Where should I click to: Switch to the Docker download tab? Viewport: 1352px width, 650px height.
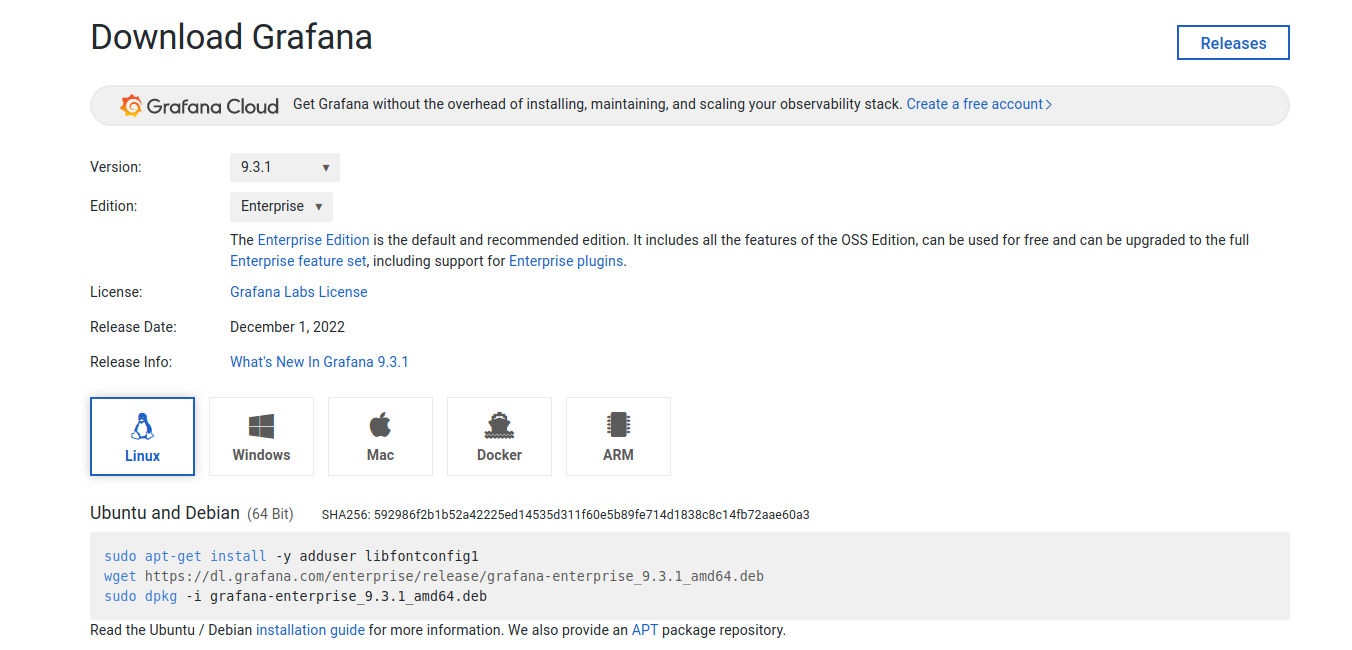499,436
